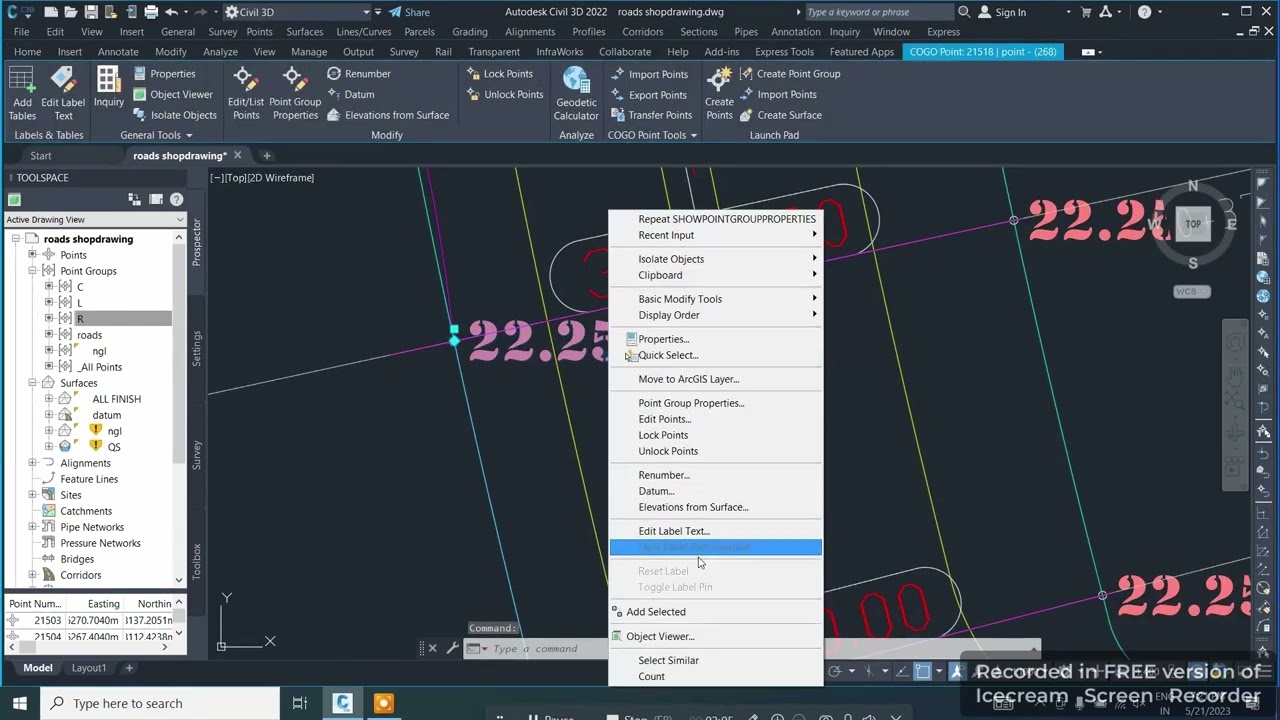This screenshot has width=1280, height=720.
Task: Select the _All Points group
Action: coord(100,367)
